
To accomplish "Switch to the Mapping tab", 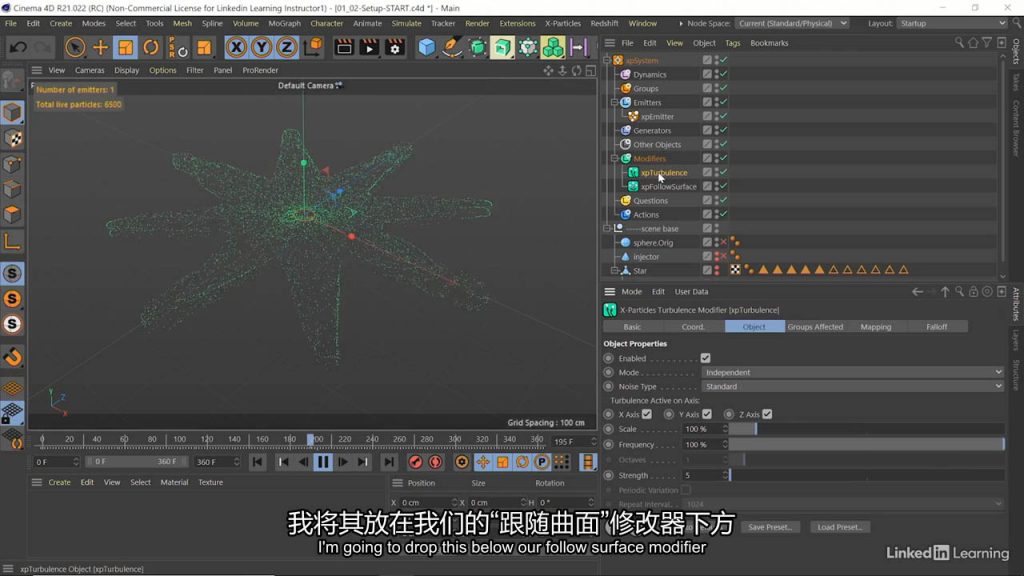I will tap(876, 327).
